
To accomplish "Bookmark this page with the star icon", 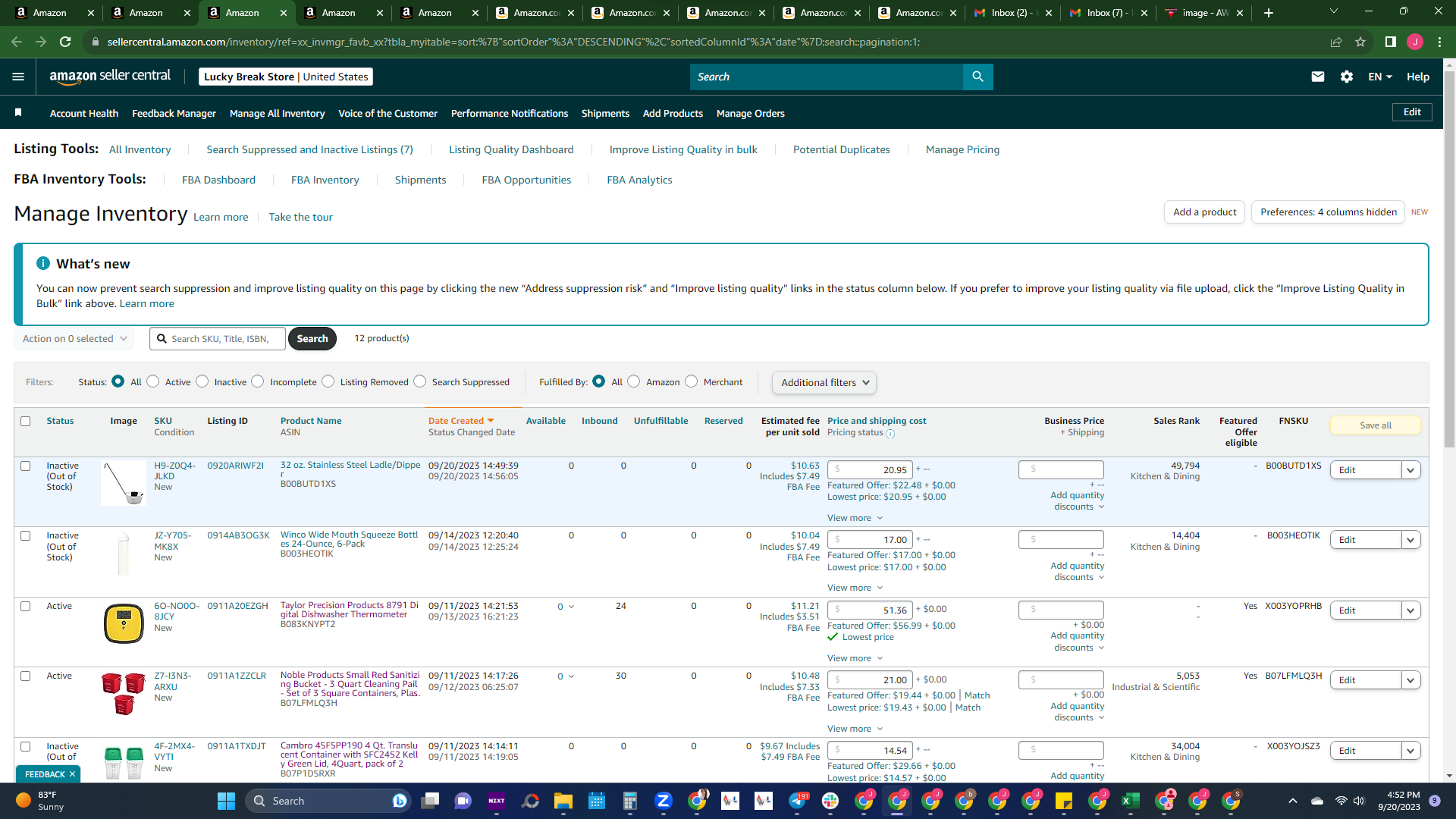I will click(x=1360, y=42).
